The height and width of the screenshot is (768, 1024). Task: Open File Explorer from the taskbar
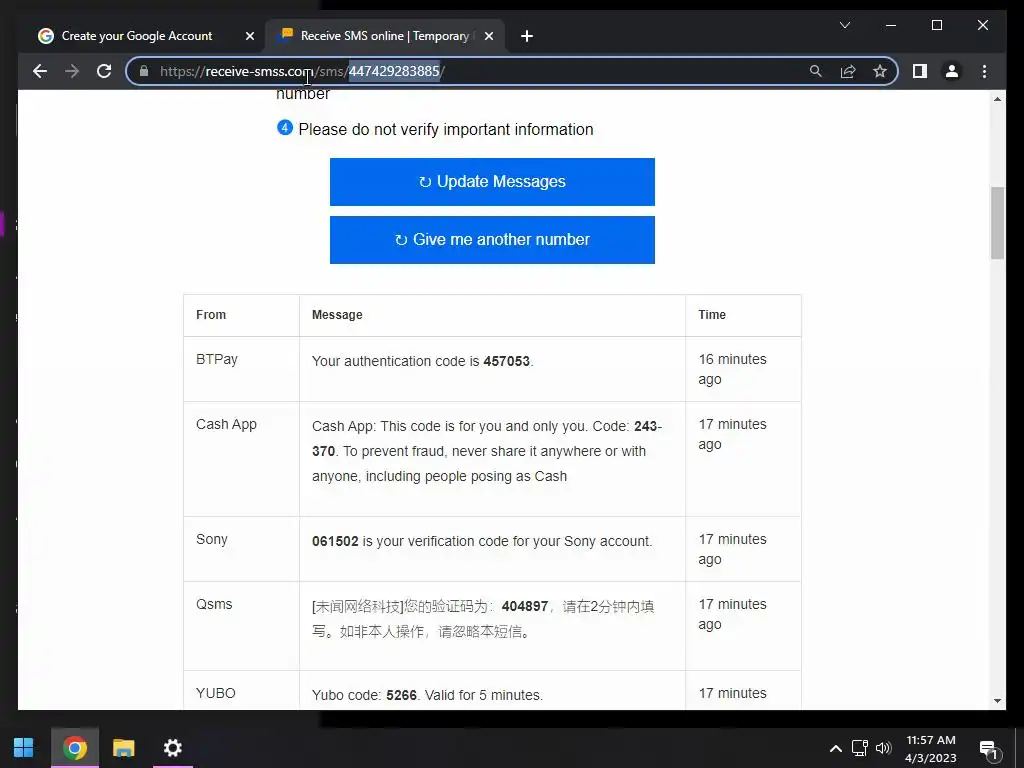tap(123, 747)
